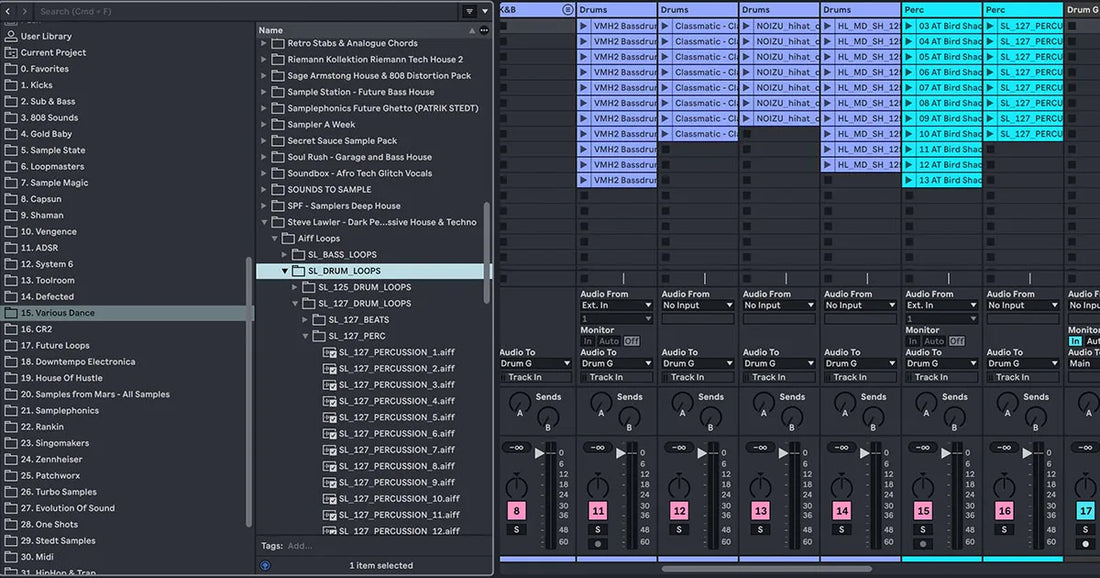Click the 28. One Shots folder icon
This screenshot has width=1100, height=578.
click(x=11, y=525)
